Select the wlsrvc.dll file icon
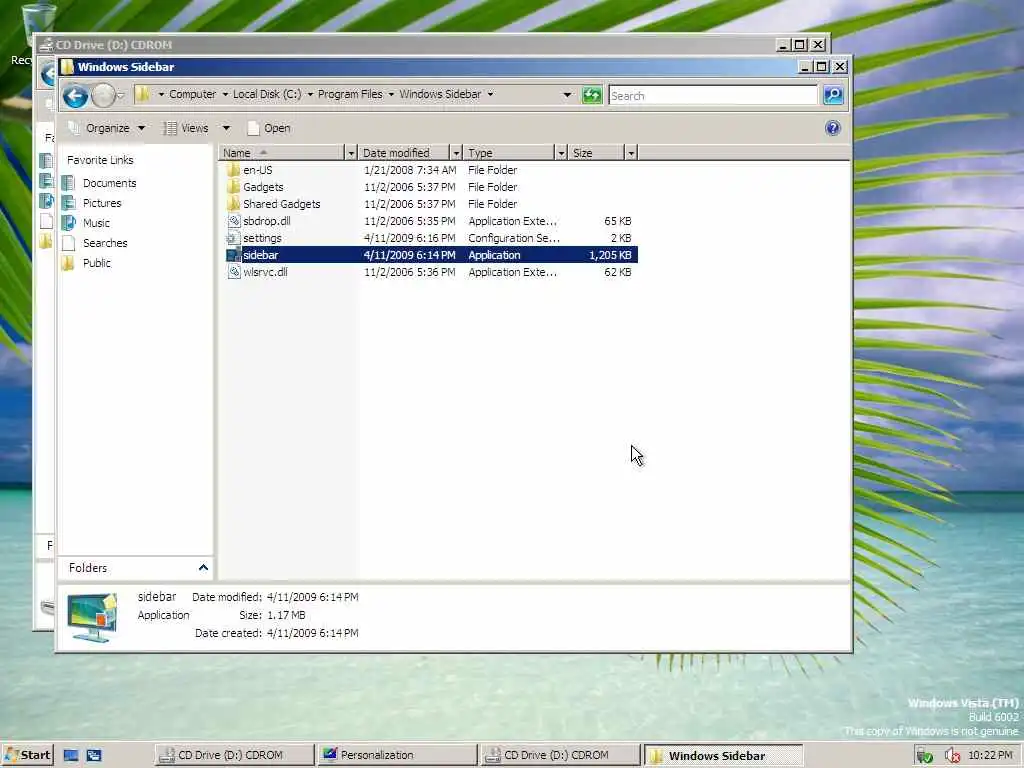 pos(233,272)
